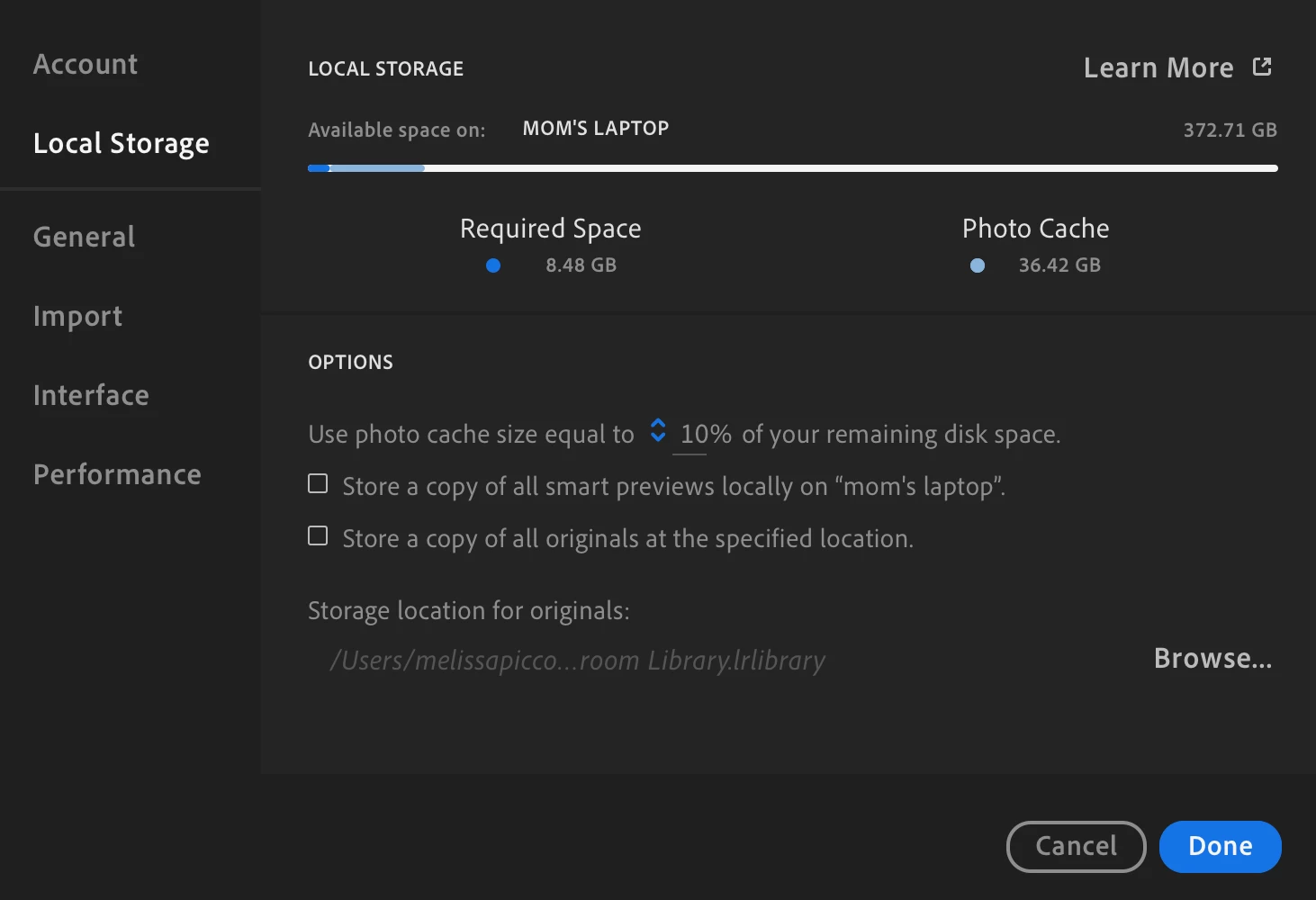This screenshot has width=1316, height=900.
Task: Enable storing smart previews locally checkbox
Action: click(x=318, y=484)
